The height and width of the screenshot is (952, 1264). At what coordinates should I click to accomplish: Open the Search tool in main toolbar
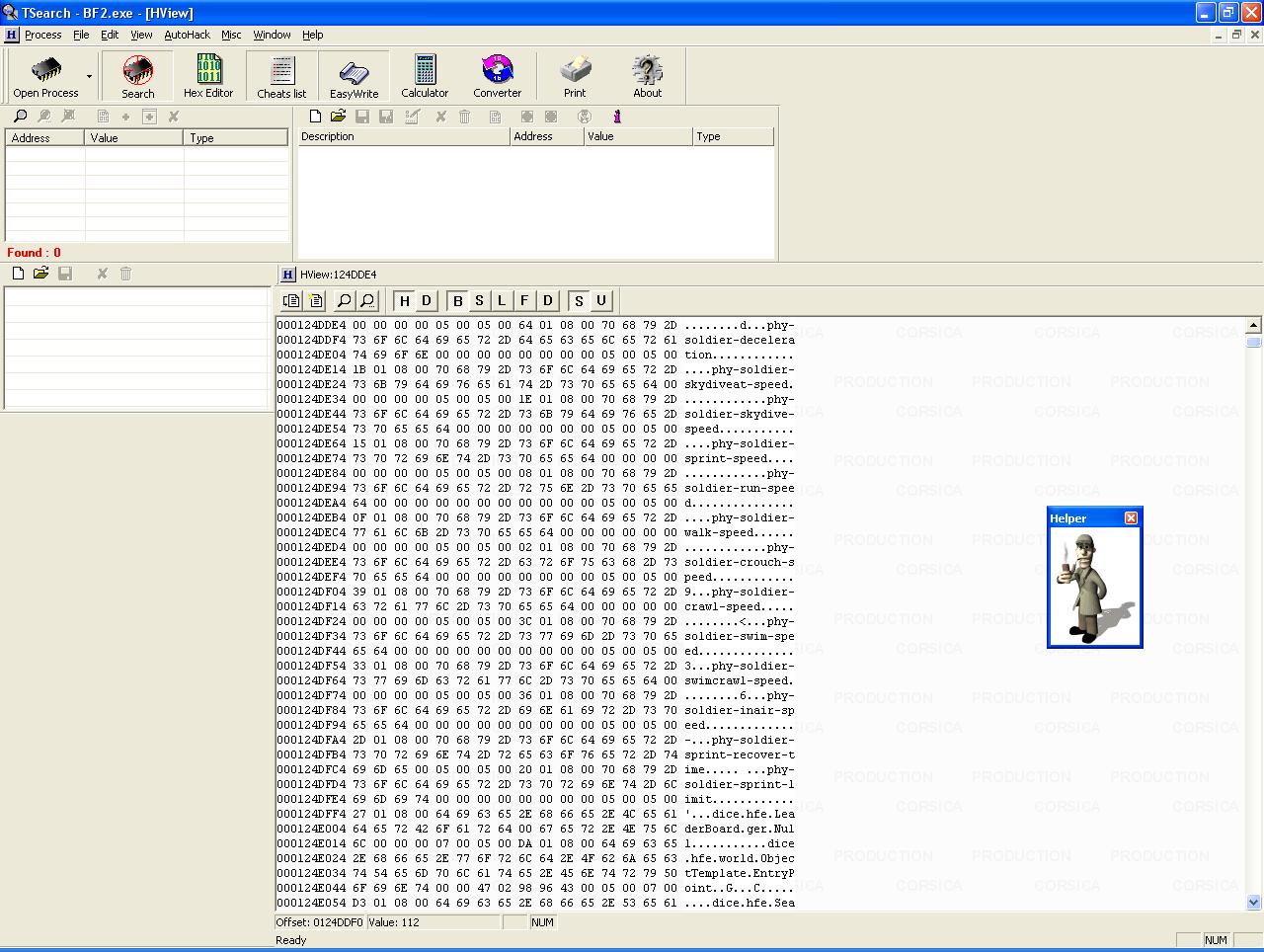[137, 76]
